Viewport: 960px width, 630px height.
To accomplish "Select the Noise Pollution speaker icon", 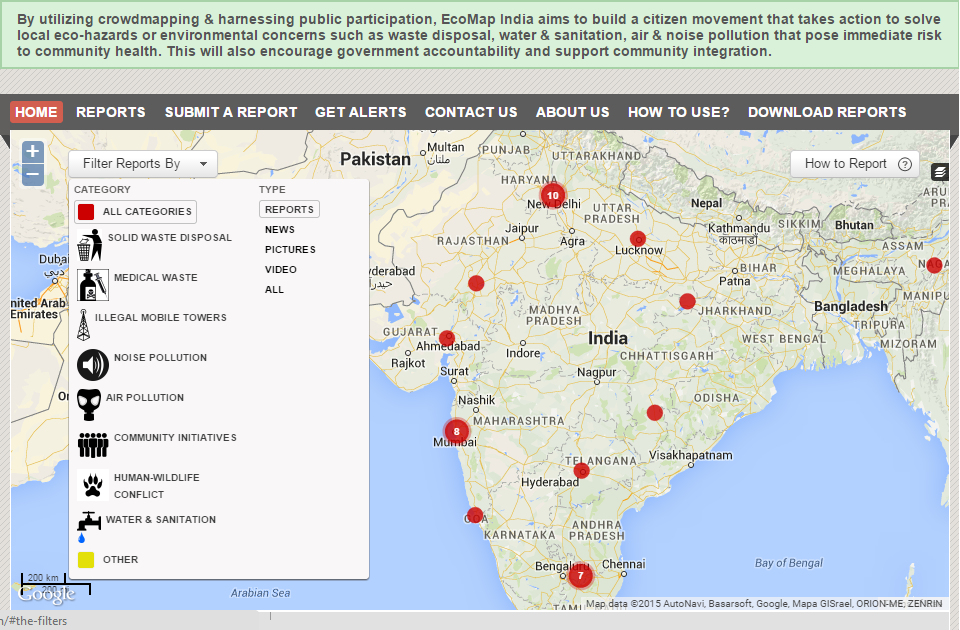I will [x=92, y=364].
